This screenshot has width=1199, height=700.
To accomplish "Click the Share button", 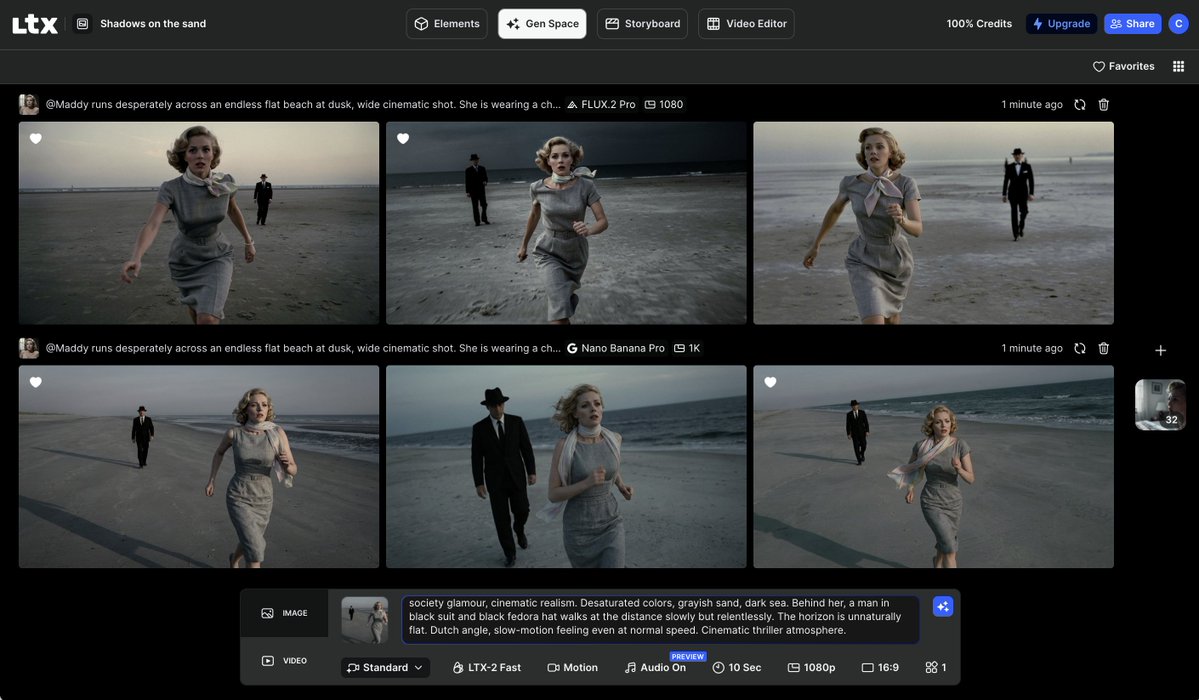I will pos(1132,24).
